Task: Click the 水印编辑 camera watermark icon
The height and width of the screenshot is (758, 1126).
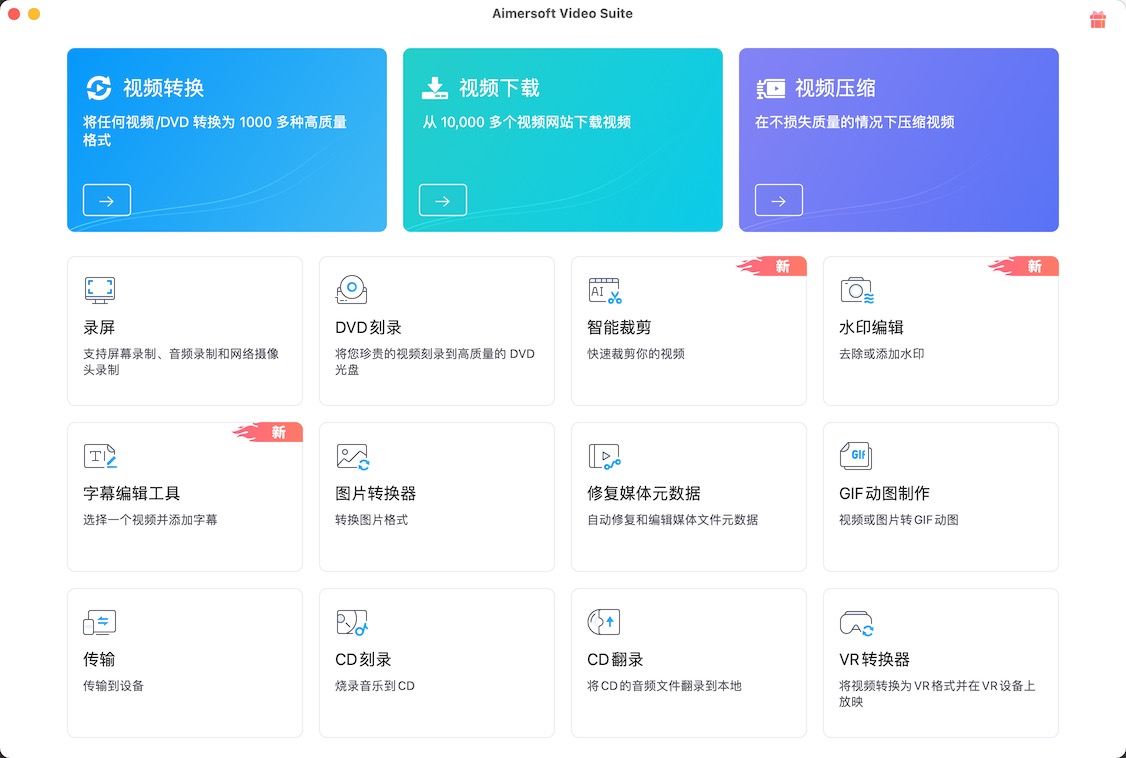Action: tap(857, 290)
